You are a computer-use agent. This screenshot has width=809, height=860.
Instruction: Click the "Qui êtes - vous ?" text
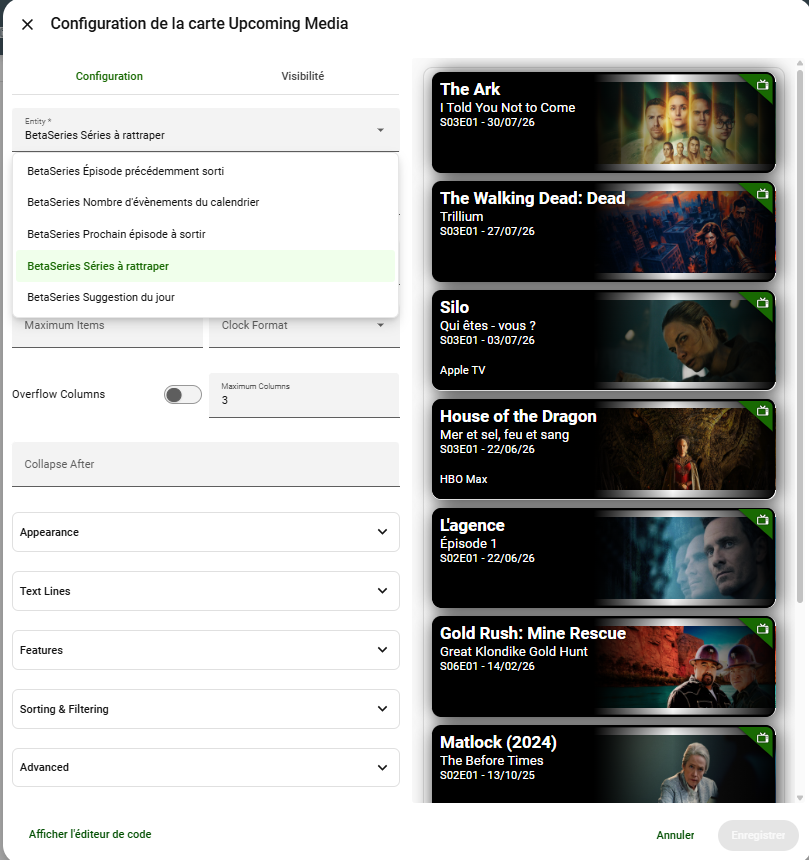click(x=488, y=326)
